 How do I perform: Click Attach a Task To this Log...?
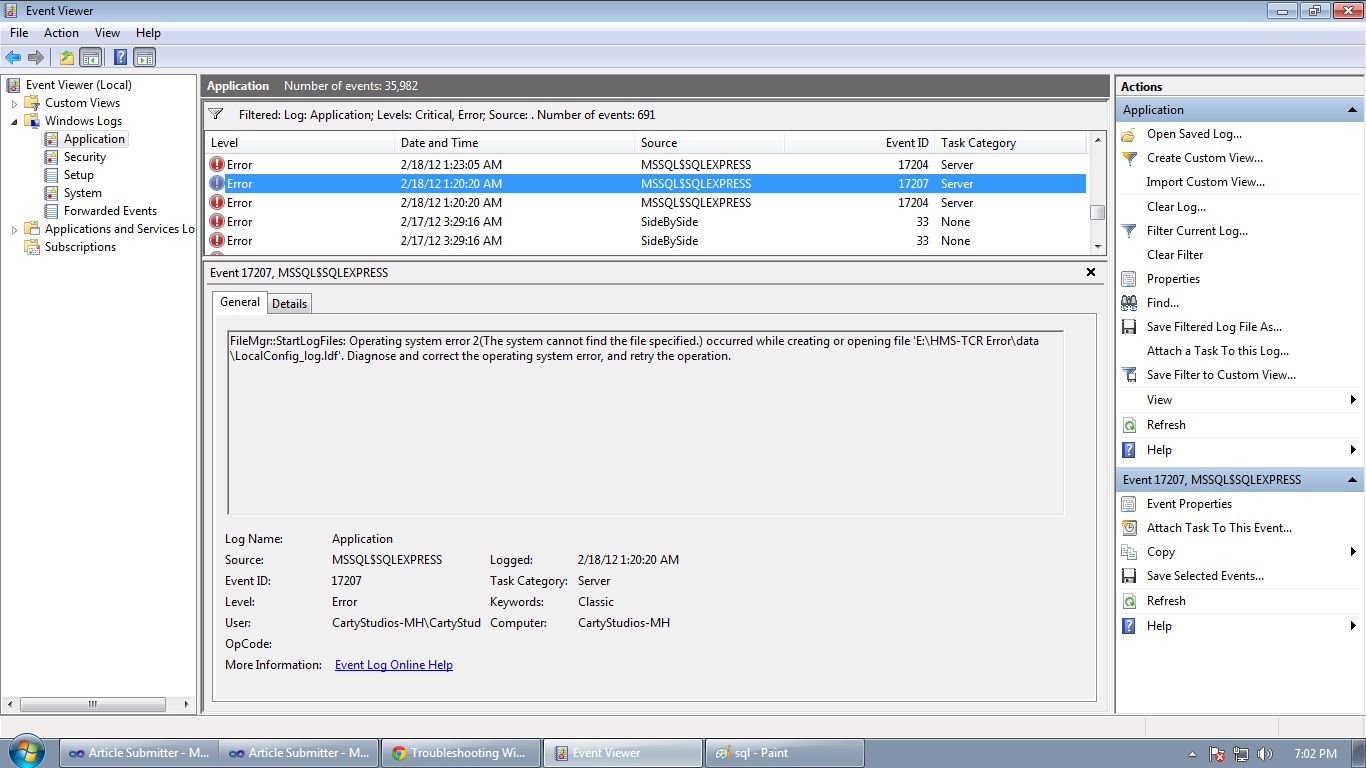click(1218, 351)
